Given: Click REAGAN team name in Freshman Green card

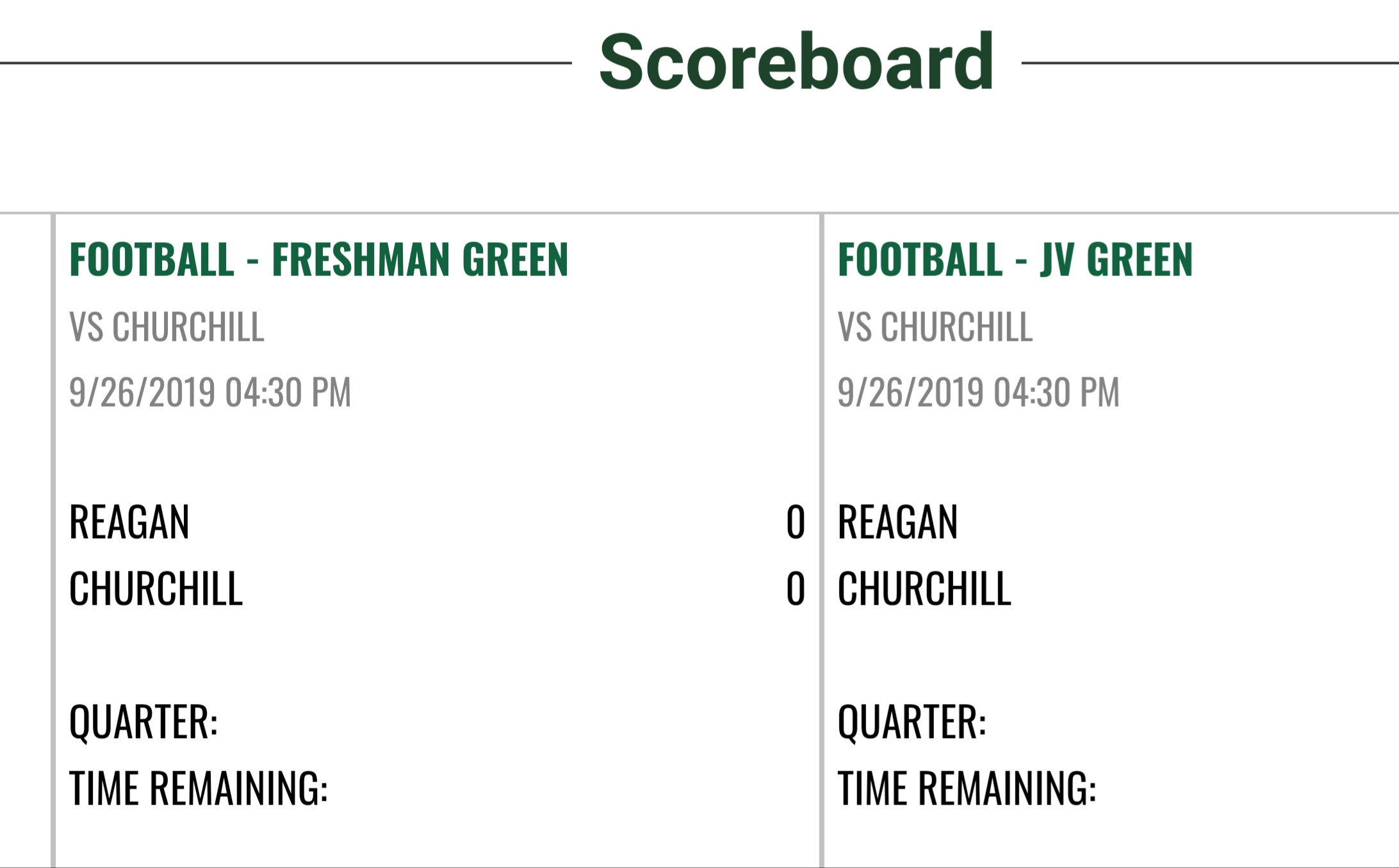Looking at the screenshot, I should (x=129, y=522).
